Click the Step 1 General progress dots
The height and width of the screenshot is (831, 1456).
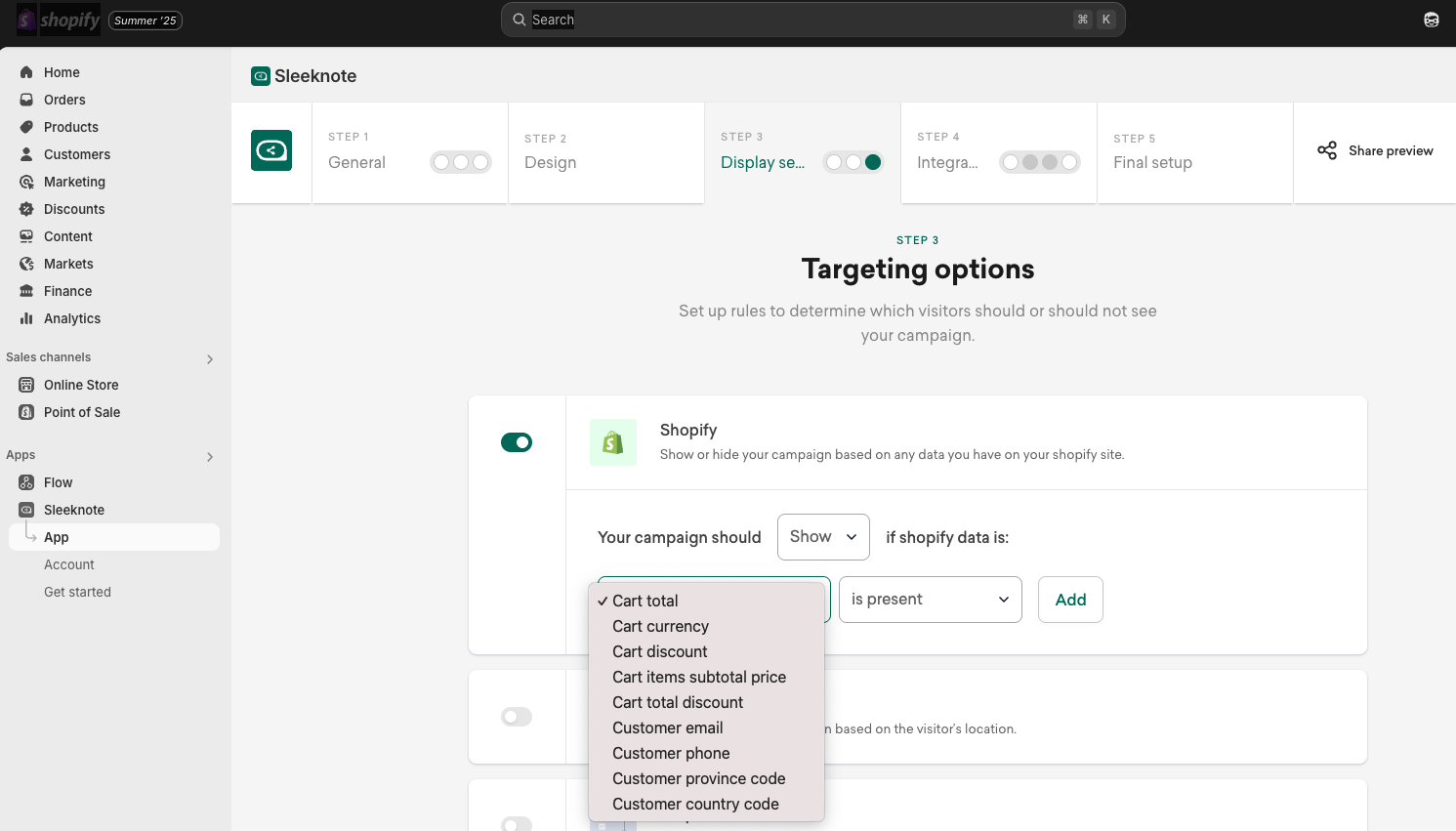pyautogui.click(x=461, y=162)
